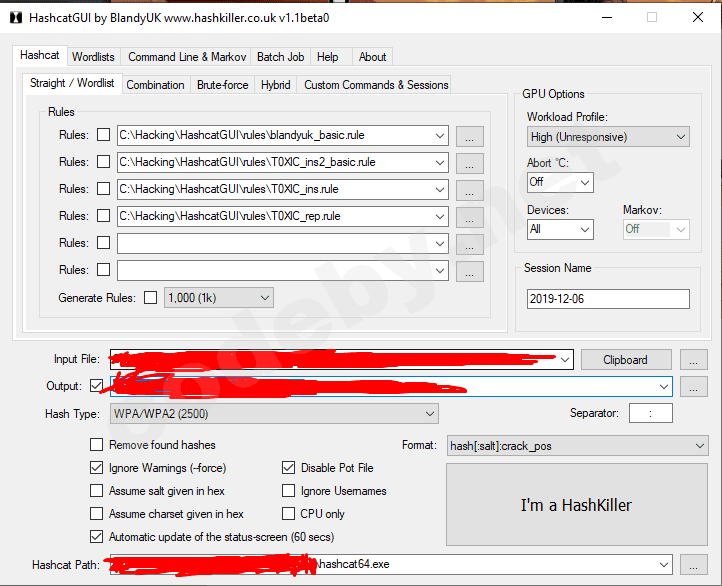Viewport: 722px width, 586px height.
Task: Toggle Ignore Warnings (--force) checkbox
Action: click(x=97, y=468)
